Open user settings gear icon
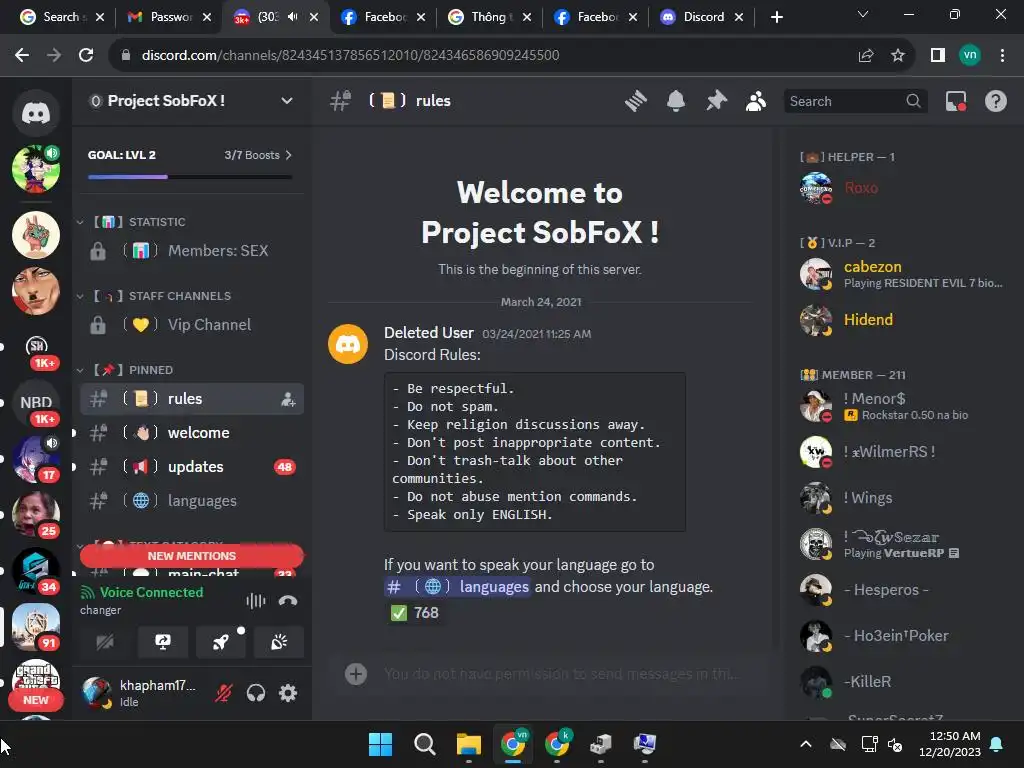1024x768 pixels. (x=288, y=693)
